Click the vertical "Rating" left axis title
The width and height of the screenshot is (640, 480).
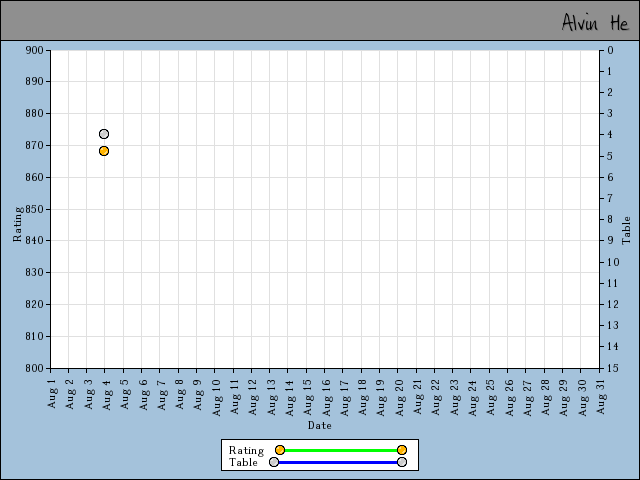(x=17, y=225)
